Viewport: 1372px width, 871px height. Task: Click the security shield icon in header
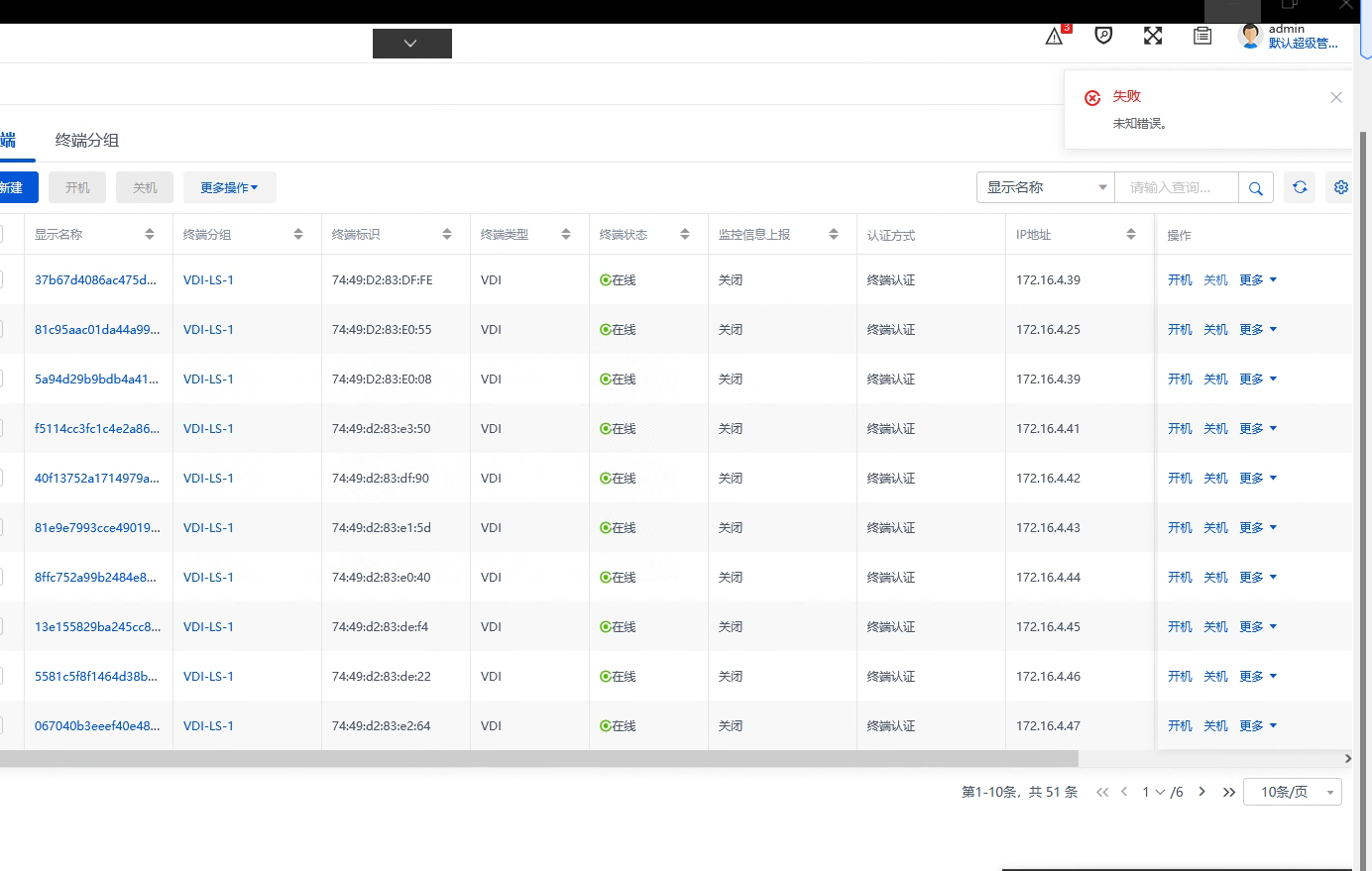pyautogui.click(x=1103, y=36)
